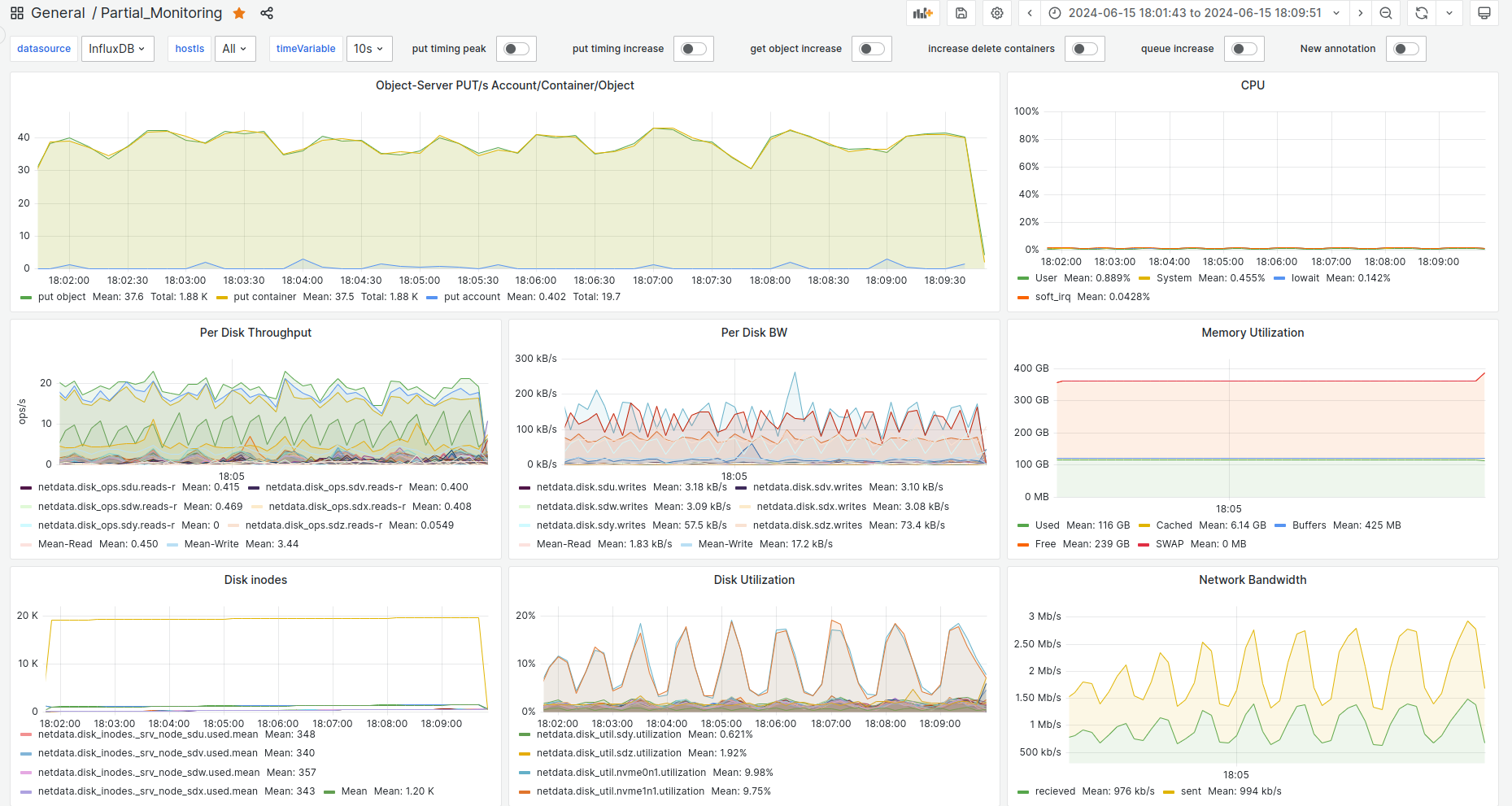Image resolution: width=1512 pixels, height=806 pixels.
Task: Click the put object legend color swatch
Action: click(26, 298)
